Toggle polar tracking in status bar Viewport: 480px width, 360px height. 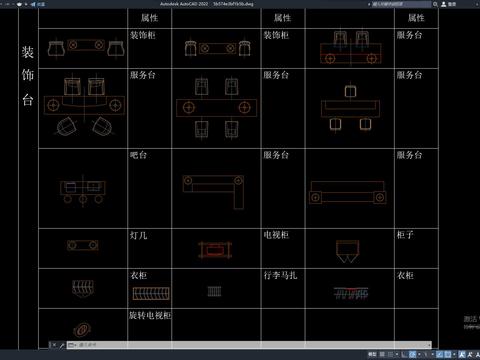(x=412, y=354)
